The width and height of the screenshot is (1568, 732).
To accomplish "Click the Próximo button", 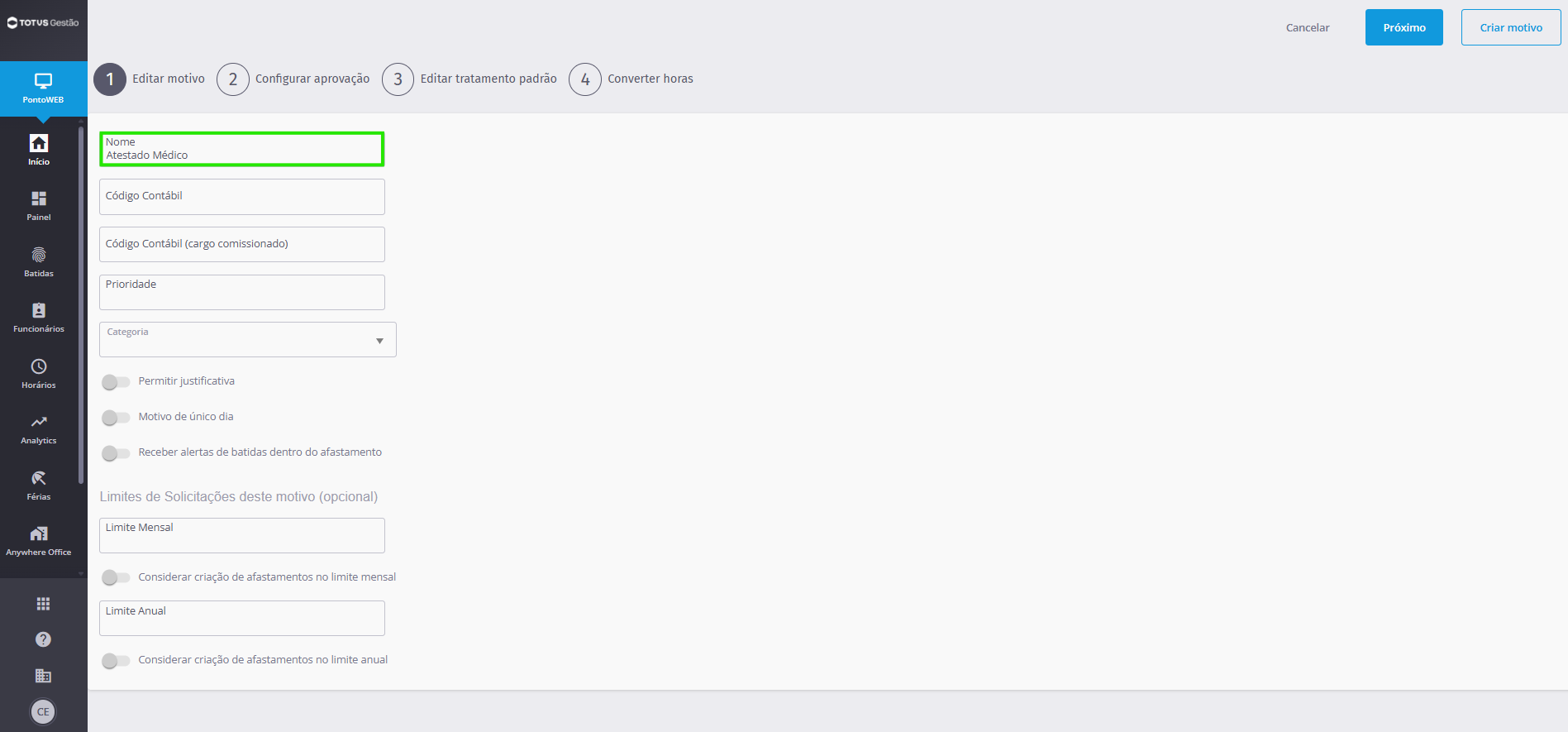I will pyautogui.click(x=1404, y=27).
